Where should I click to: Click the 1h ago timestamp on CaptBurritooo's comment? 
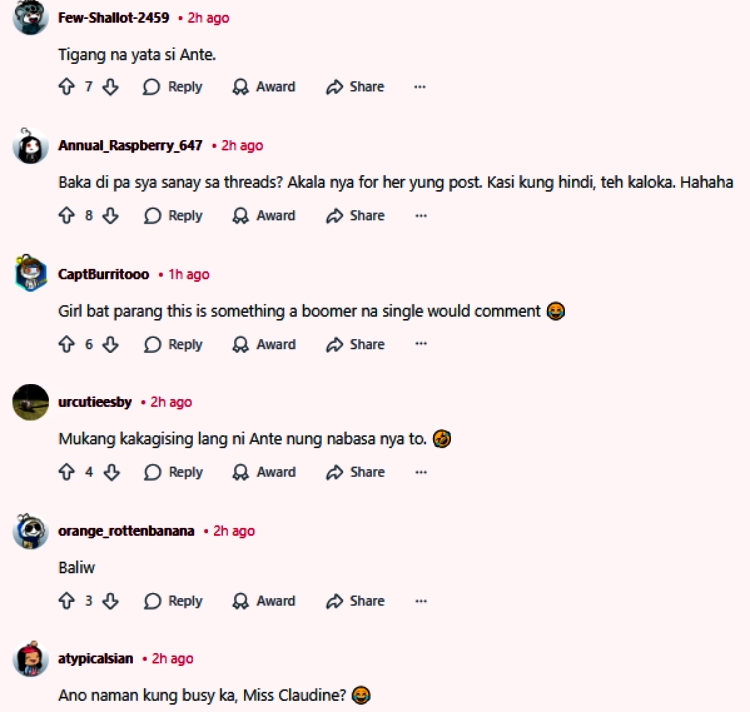coord(188,274)
